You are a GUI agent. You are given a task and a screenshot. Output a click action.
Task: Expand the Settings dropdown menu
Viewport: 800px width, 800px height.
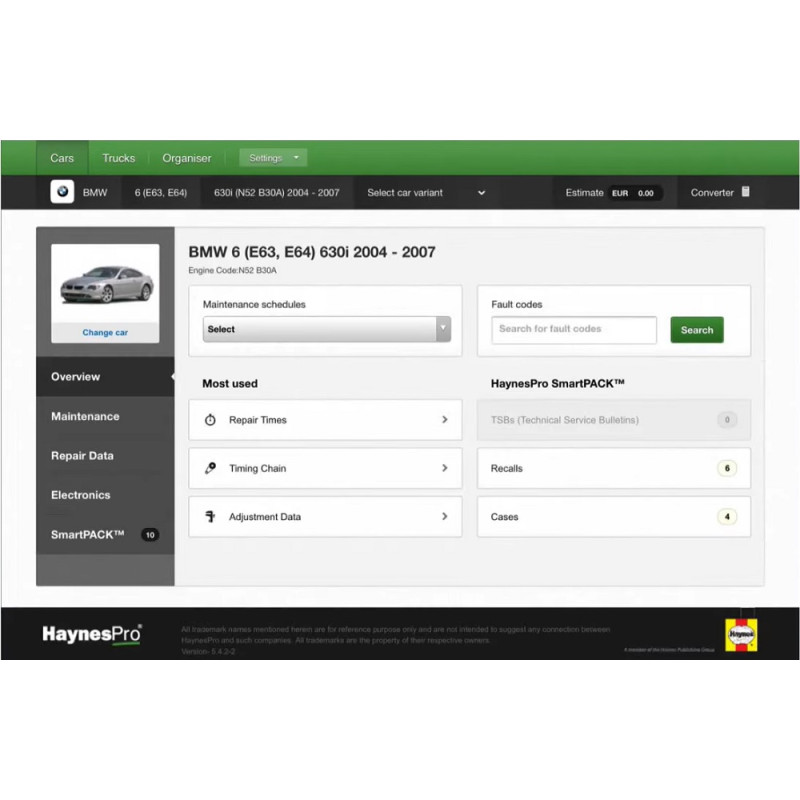272,157
